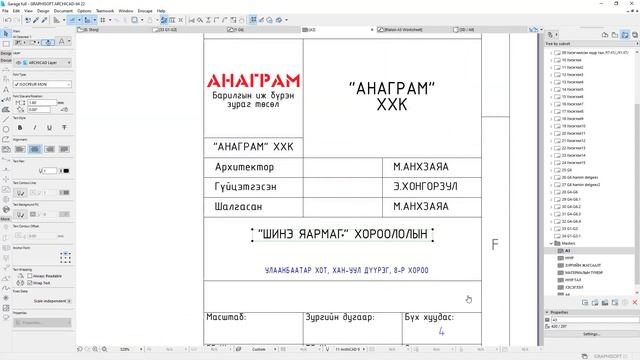This screenshot has height=360, width=640.
Task: Click the Design tab in the toolbox
Action: (6, 53)
